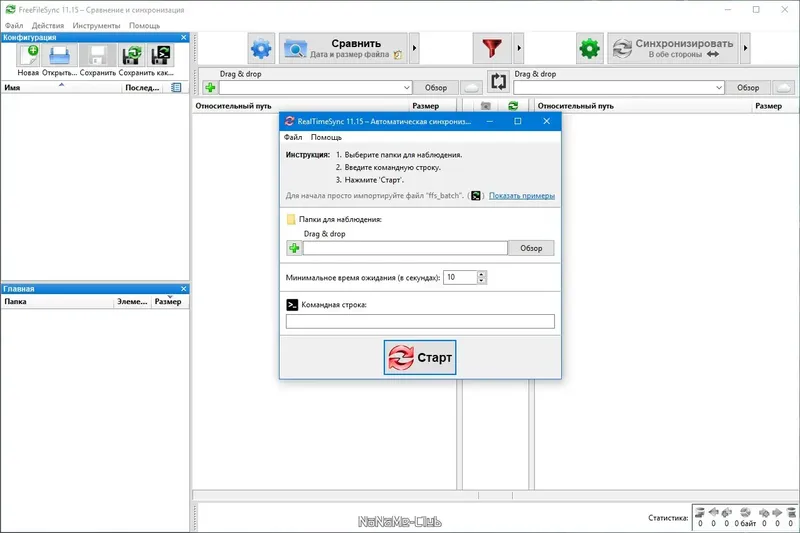Click the Синхронизировать button
The width and height of the screenshot is (800, 533).
coord(672,48)
